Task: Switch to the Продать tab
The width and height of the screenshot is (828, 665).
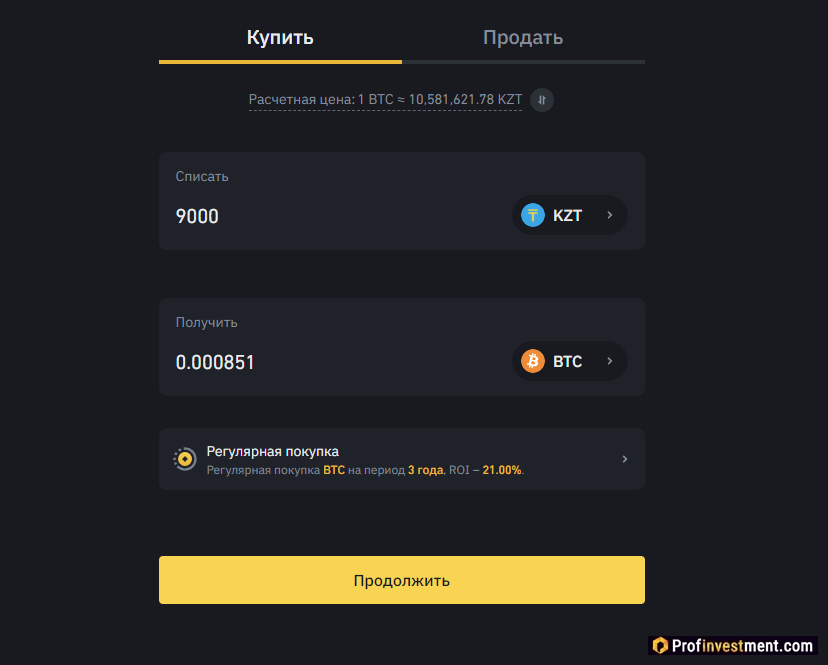Action: pos(523,38)
